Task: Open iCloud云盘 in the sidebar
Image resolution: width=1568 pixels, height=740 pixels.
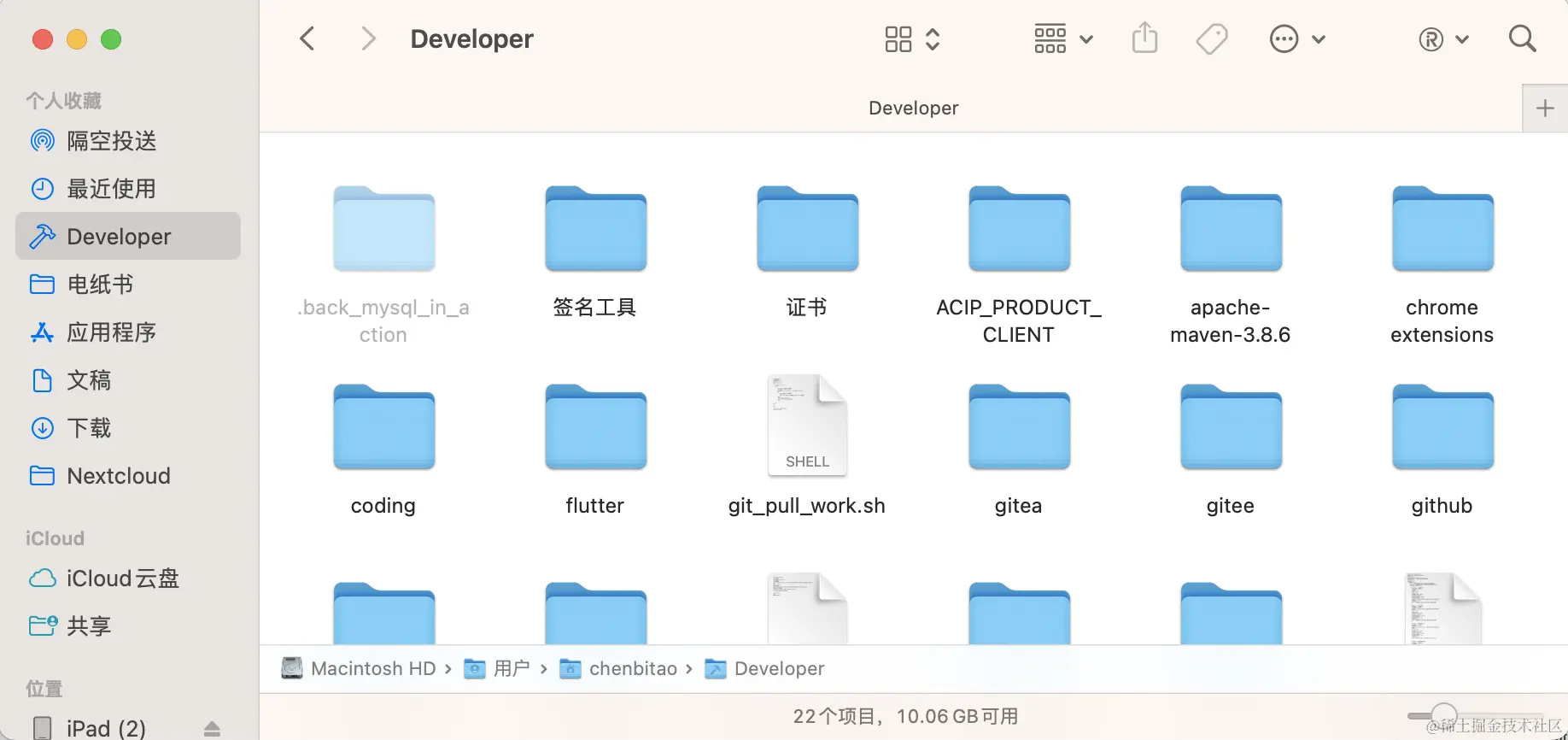Action: 128,578
